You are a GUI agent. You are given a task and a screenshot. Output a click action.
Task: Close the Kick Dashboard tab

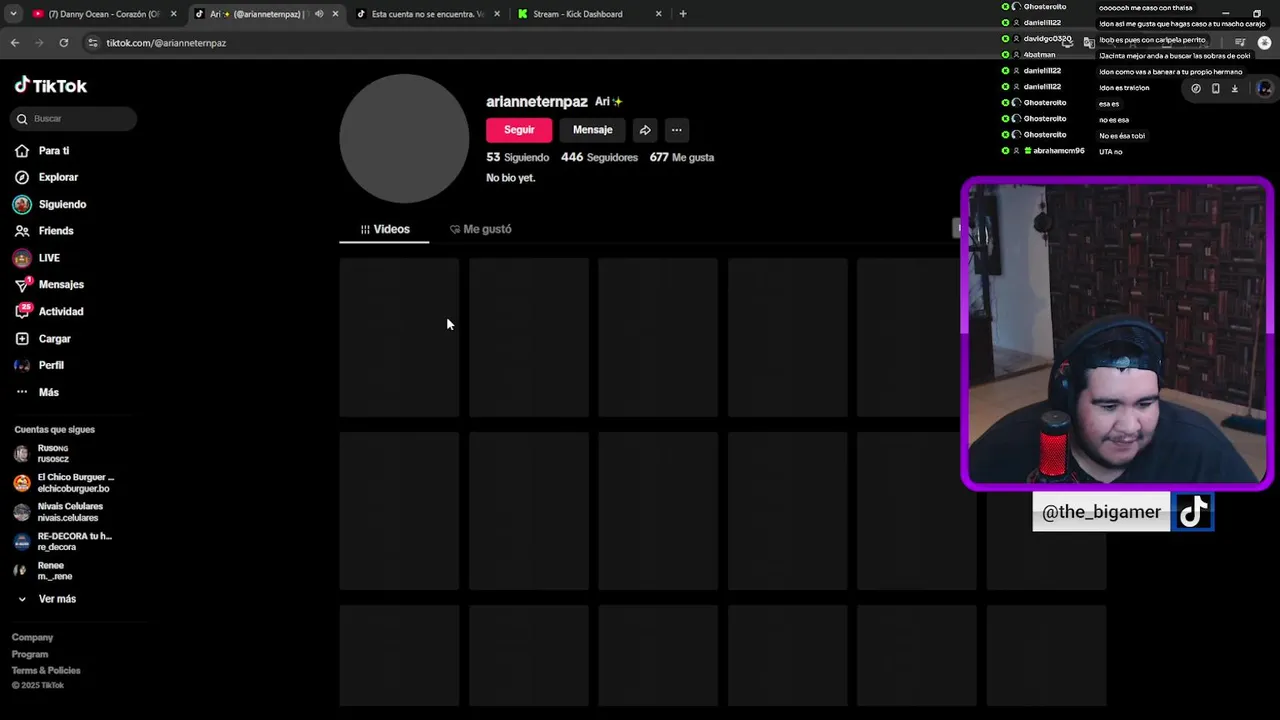tap(658, 14)
